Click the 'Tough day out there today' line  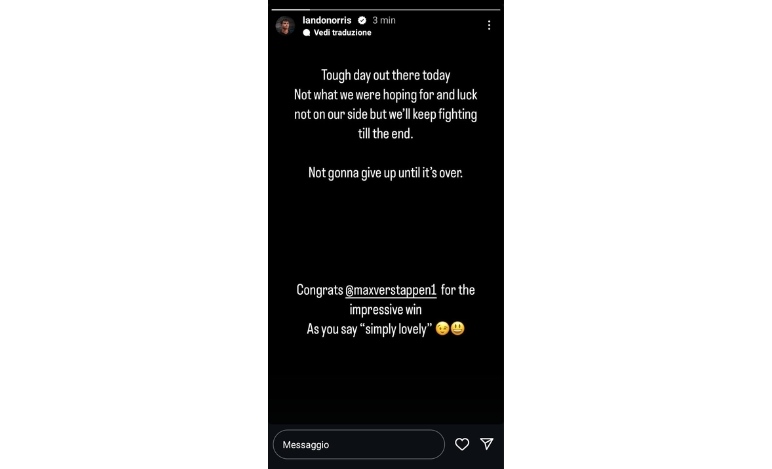(x=386, y=75)
